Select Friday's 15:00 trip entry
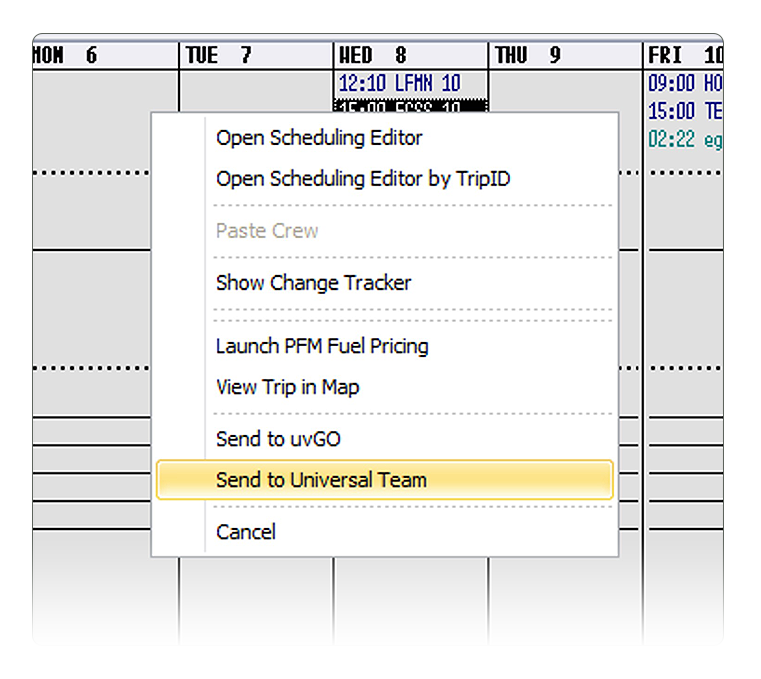 pos(685,111)
